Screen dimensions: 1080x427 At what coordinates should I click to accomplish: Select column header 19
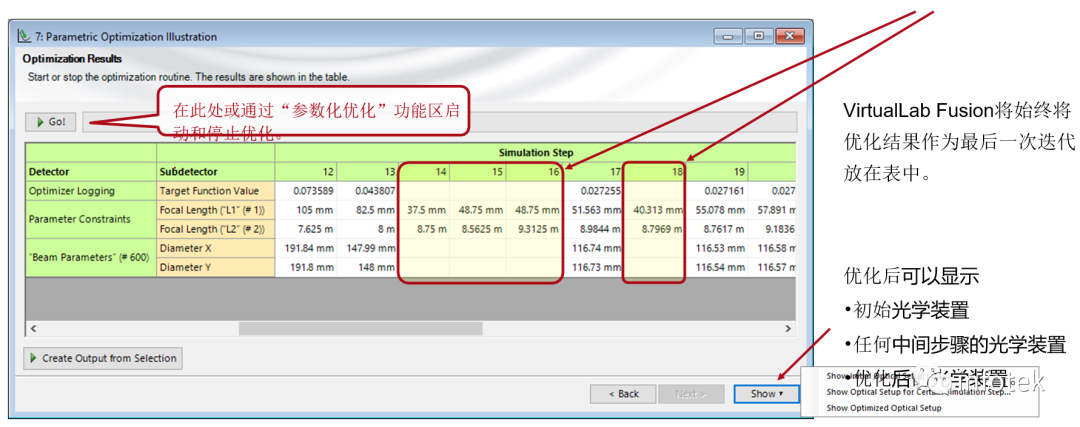point(716,171)
